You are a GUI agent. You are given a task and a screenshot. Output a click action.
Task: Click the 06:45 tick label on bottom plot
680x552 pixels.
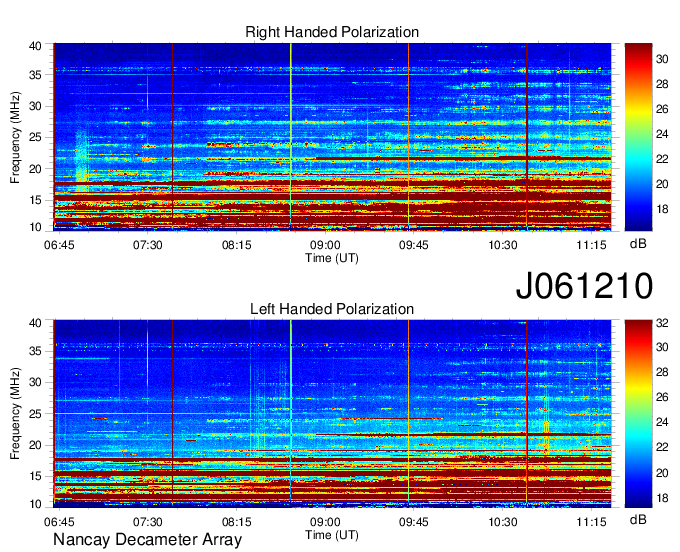click(x=59, y=522)
